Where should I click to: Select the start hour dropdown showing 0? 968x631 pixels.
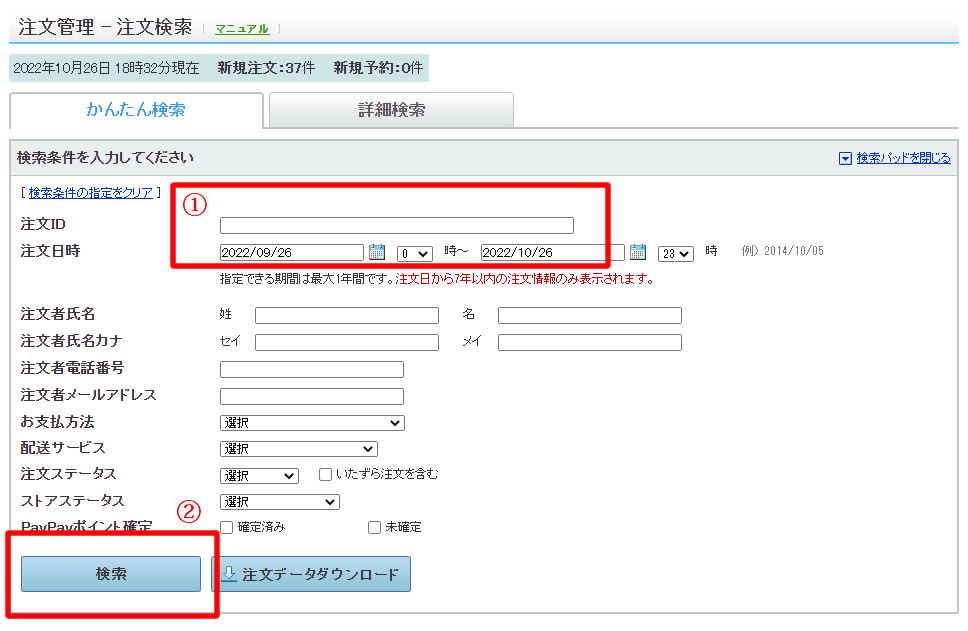point(414,254)
